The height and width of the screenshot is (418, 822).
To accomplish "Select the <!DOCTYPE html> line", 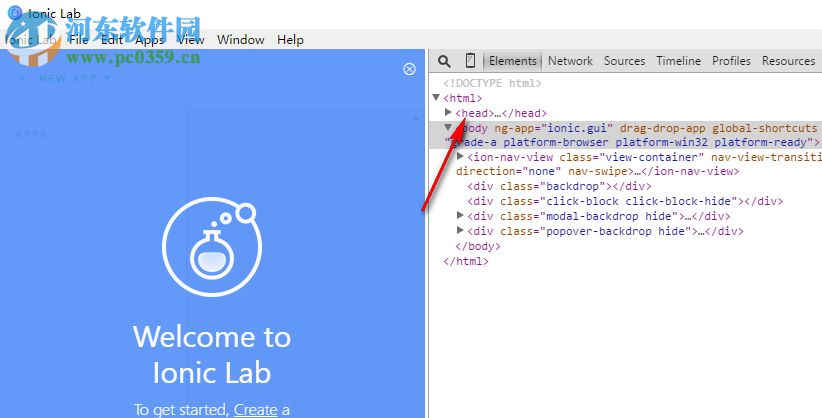I will click(x=492, y=83).
